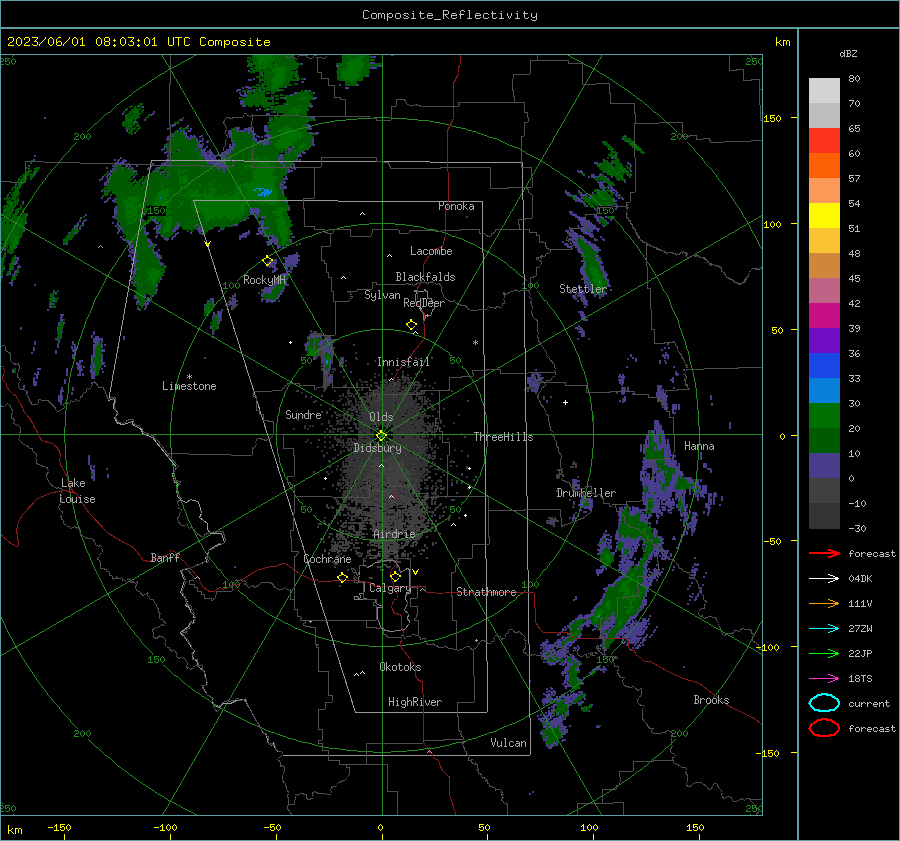Click the Limestone label

[189, 386]
